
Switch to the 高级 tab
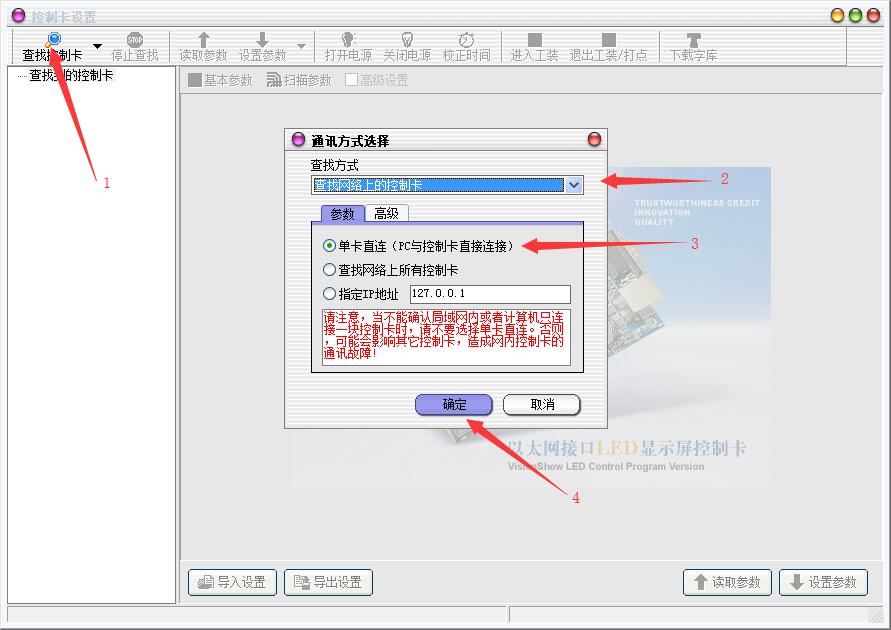pos(386,213)
